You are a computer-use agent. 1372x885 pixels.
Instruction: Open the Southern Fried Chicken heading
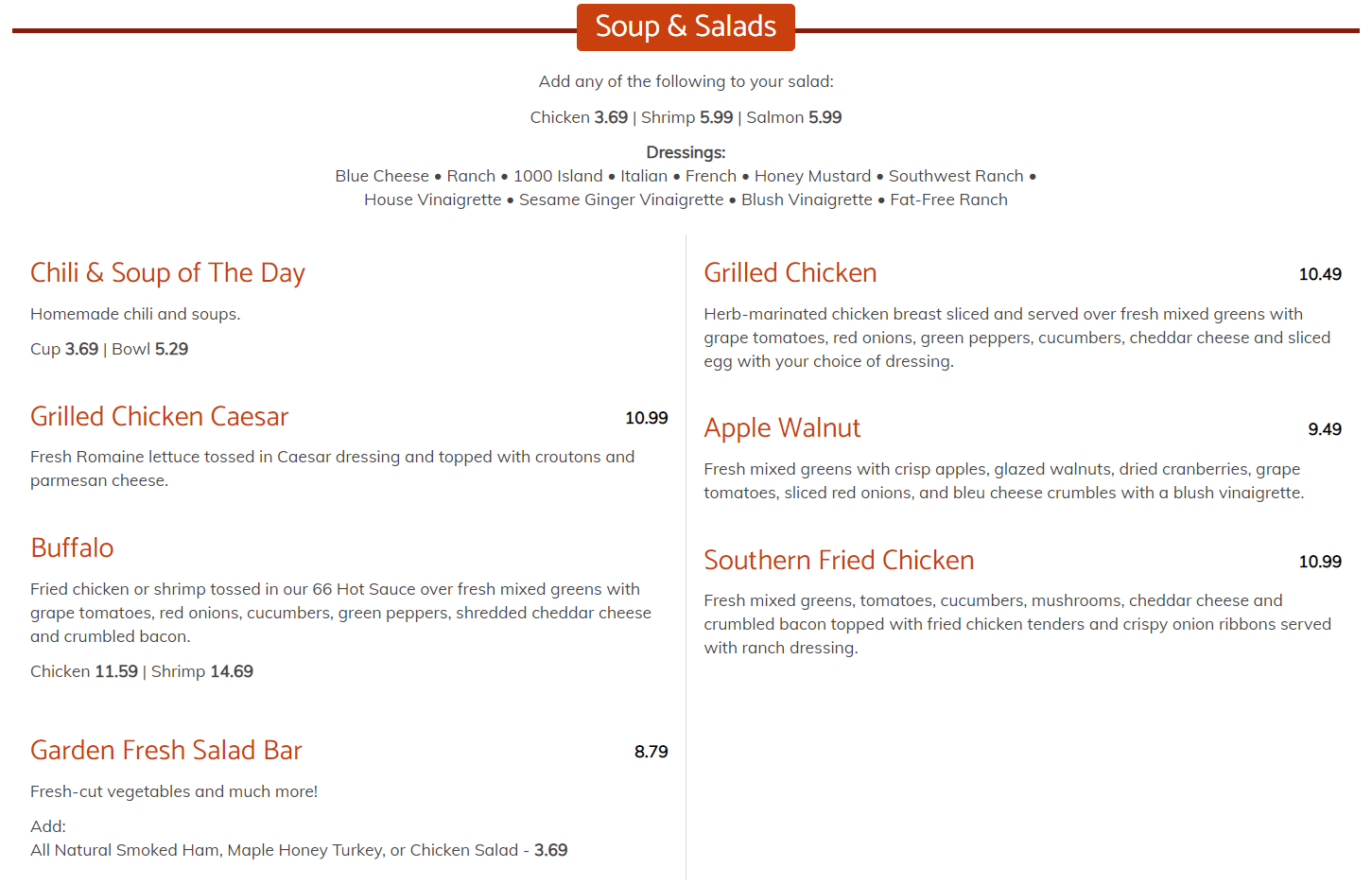click(839, 561)
